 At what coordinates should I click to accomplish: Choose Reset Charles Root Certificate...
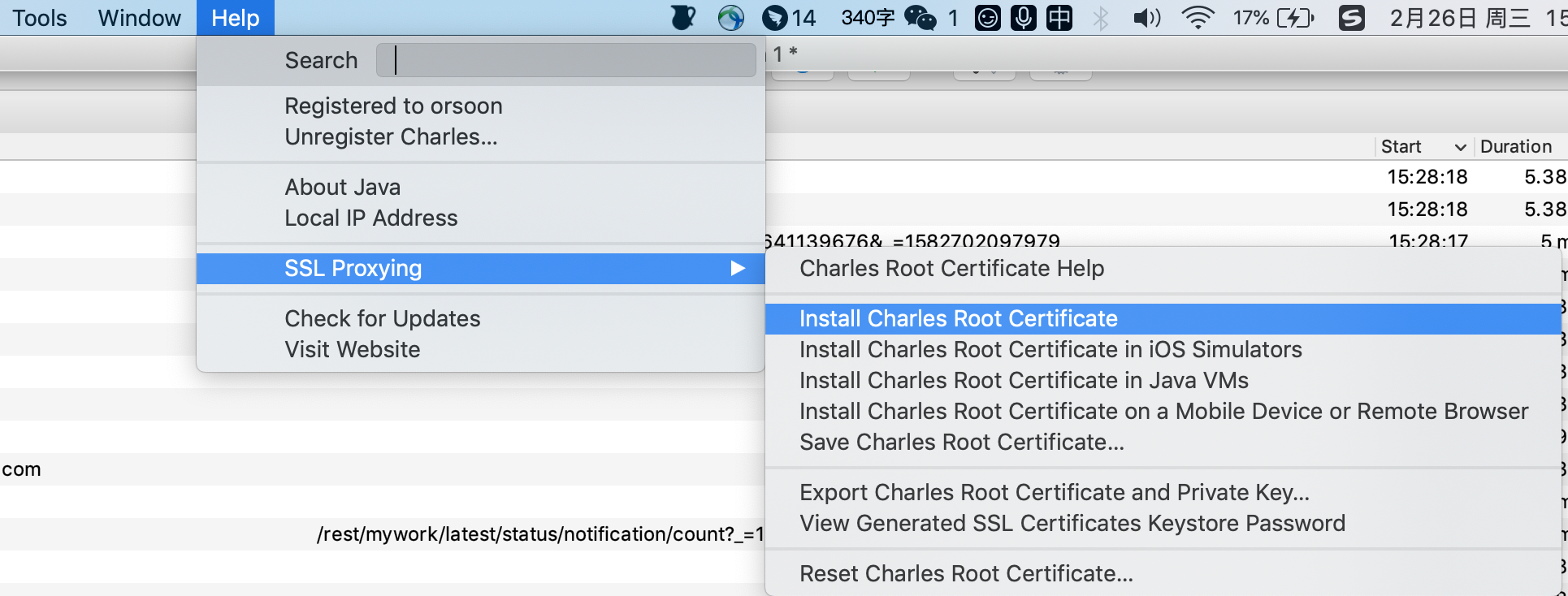click(966, 574)
